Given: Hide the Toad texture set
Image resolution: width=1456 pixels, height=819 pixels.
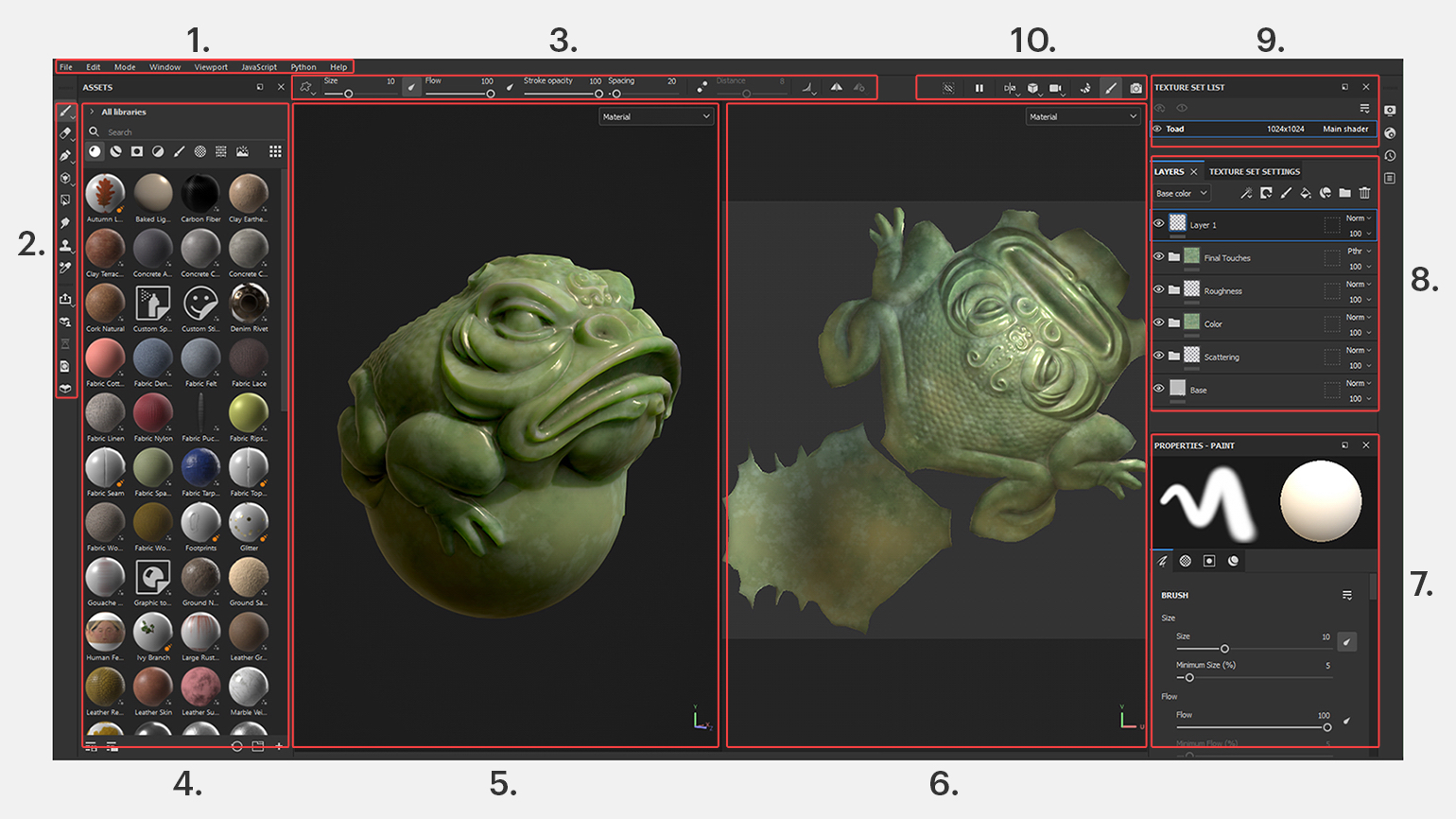Looking at the screenshot, I should click(x=1157, y=129).
